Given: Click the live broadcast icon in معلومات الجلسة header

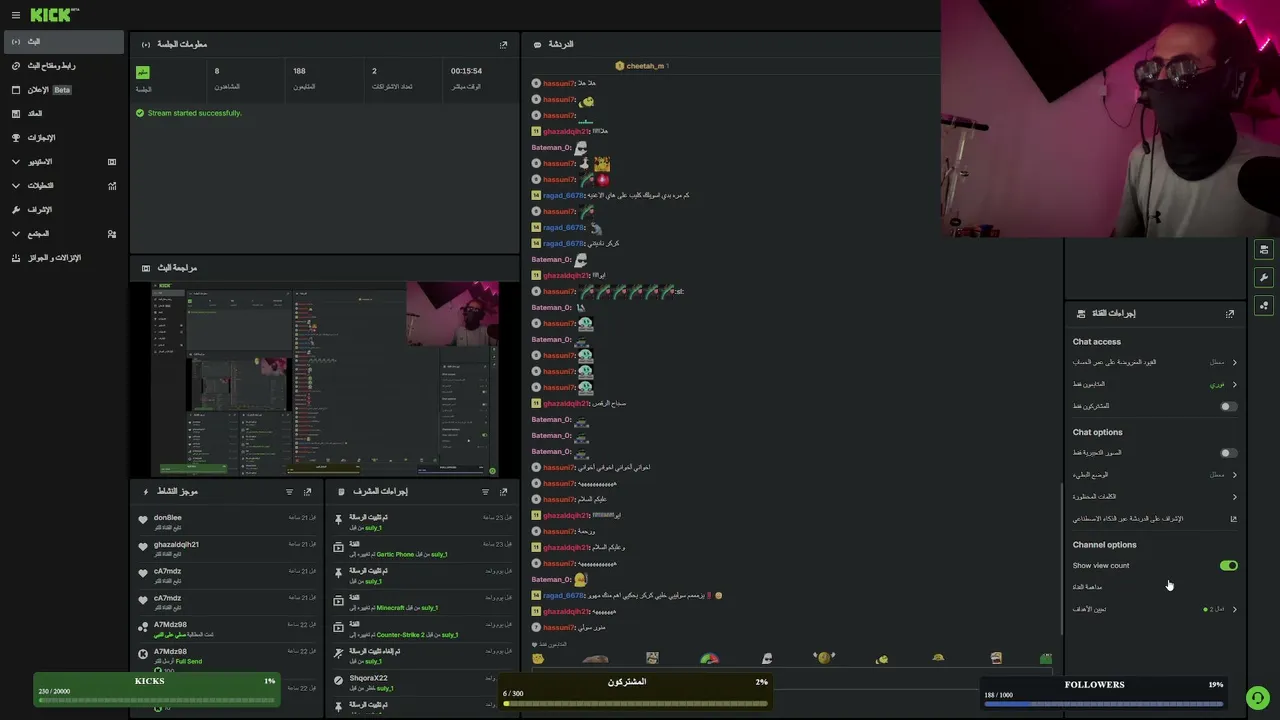Looking at the screenshot, I should click(x=146, y=45).
